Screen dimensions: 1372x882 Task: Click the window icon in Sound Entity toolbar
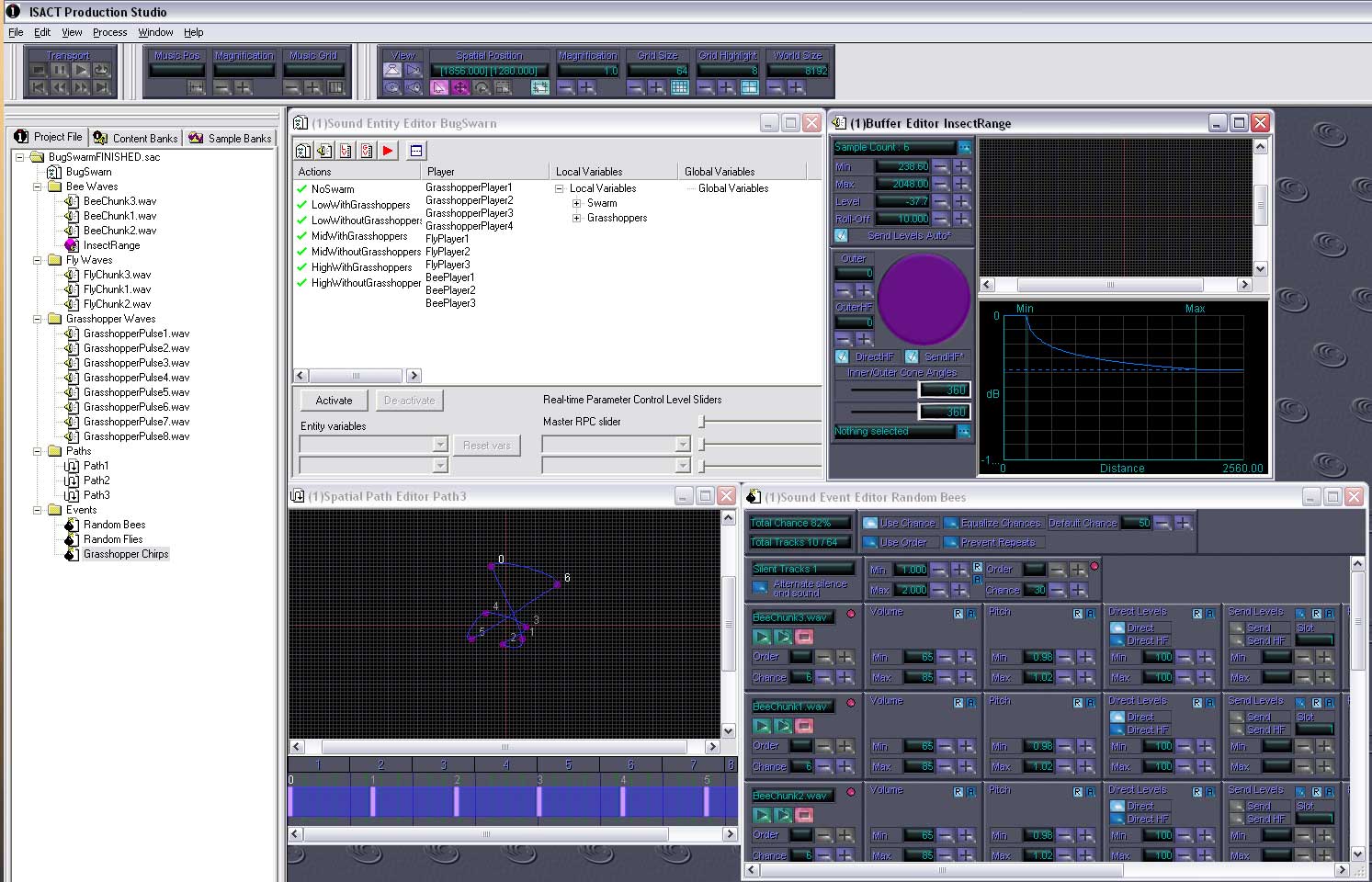click(x=416, y=151)
